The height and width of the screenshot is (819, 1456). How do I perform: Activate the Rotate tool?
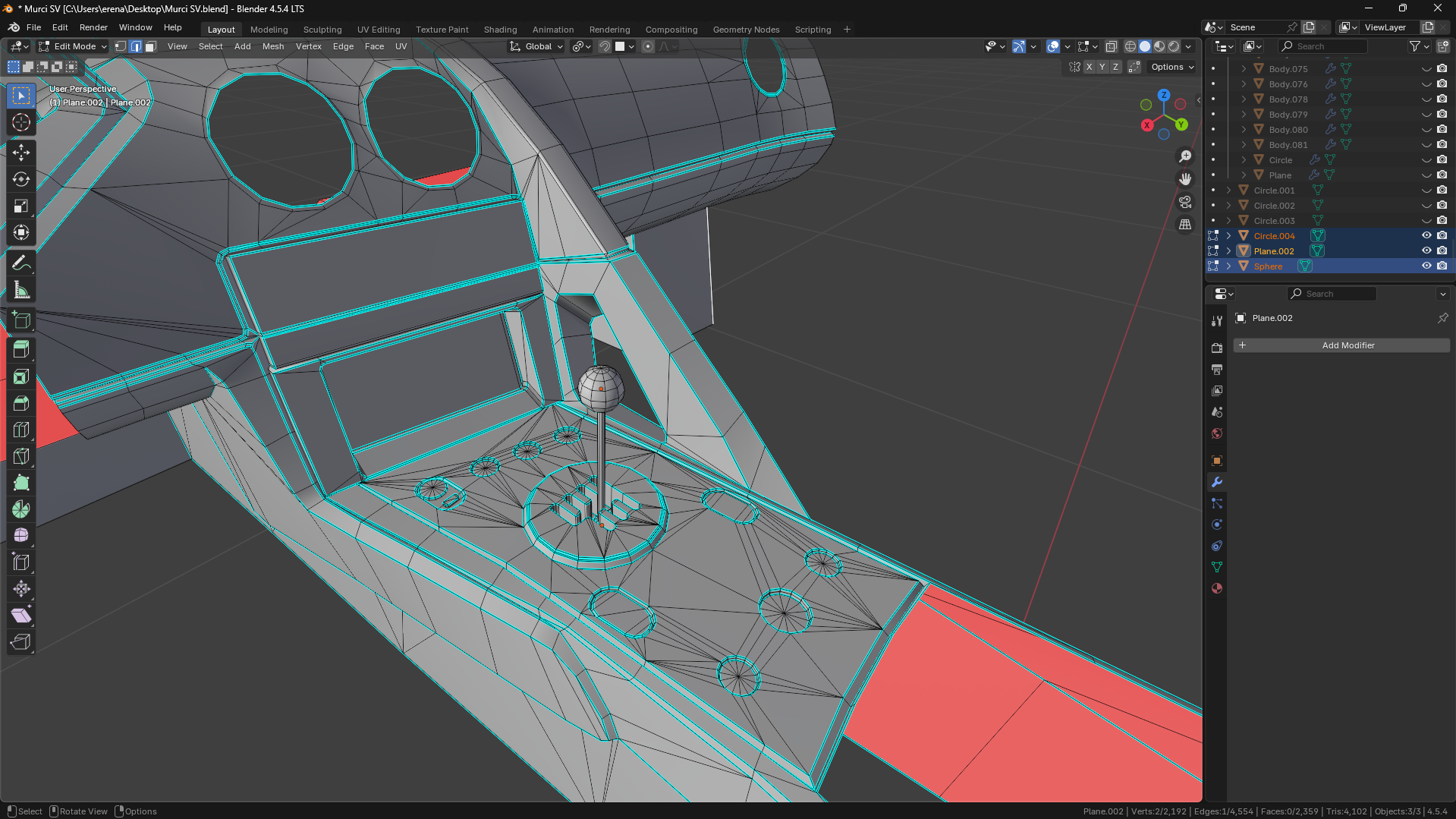coord(21,179)
